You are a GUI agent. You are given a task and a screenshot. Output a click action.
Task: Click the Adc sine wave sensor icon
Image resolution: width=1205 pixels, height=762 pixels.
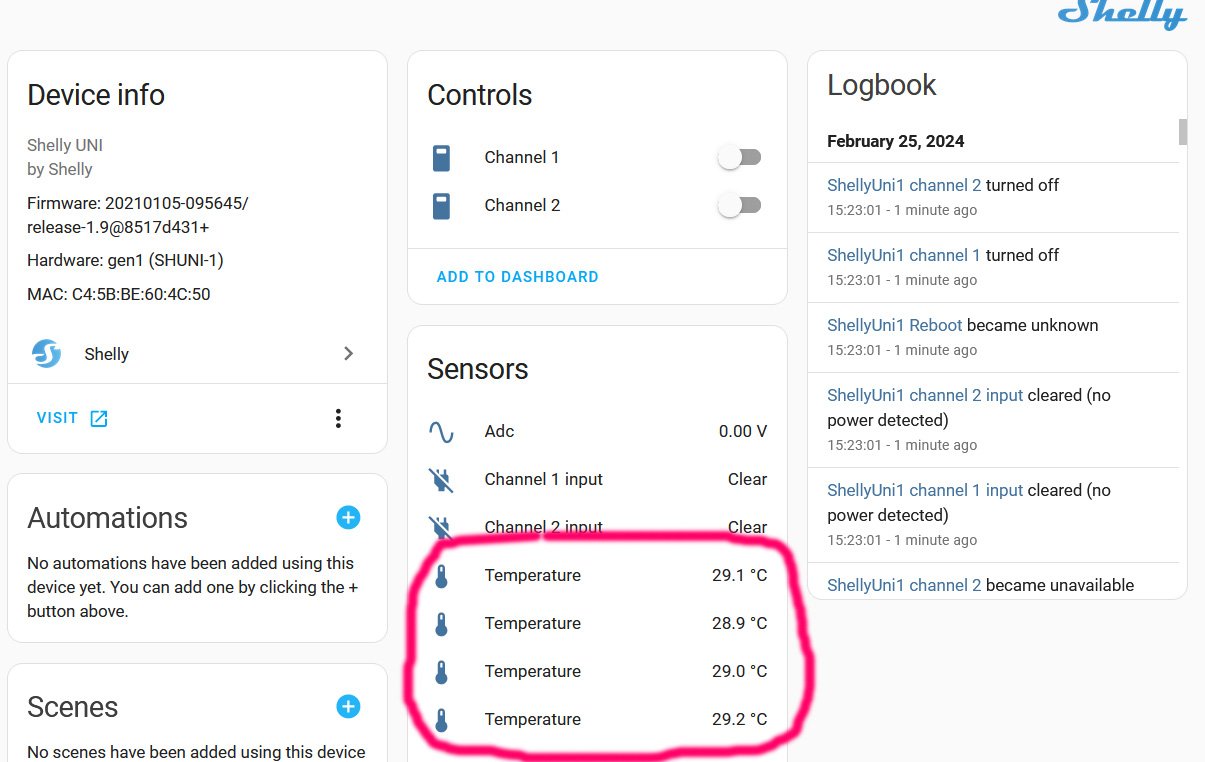tap(441, 432)
